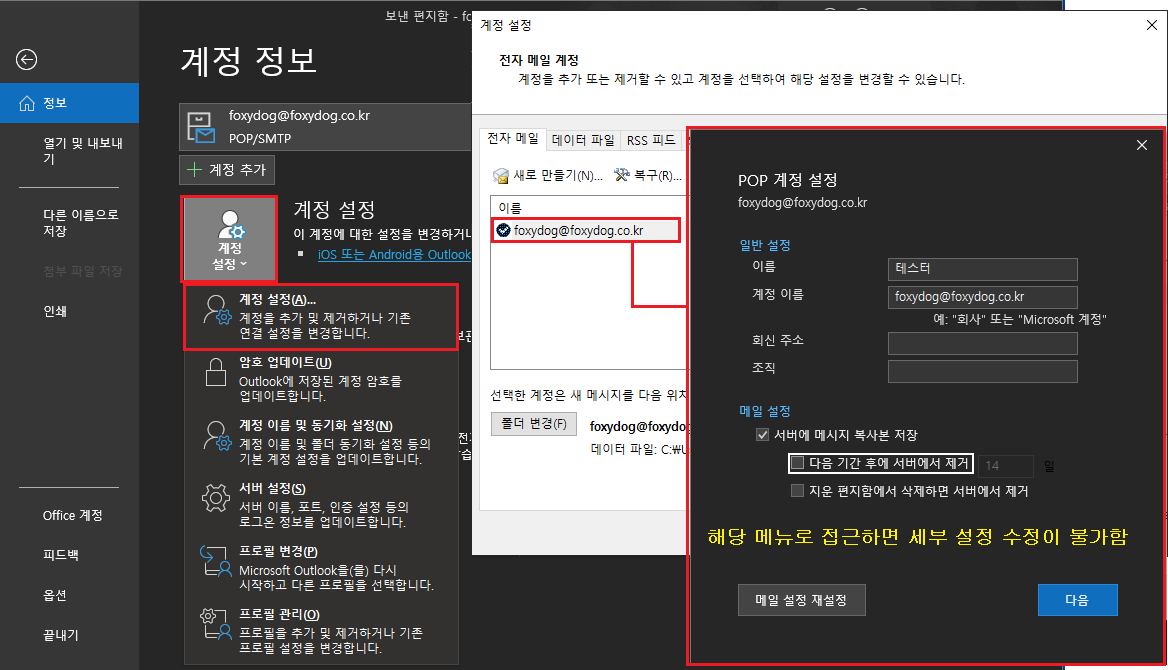Open the foxydog@foxydog.co.kr account selector
1168x670 pixels.
click(326, 127)
